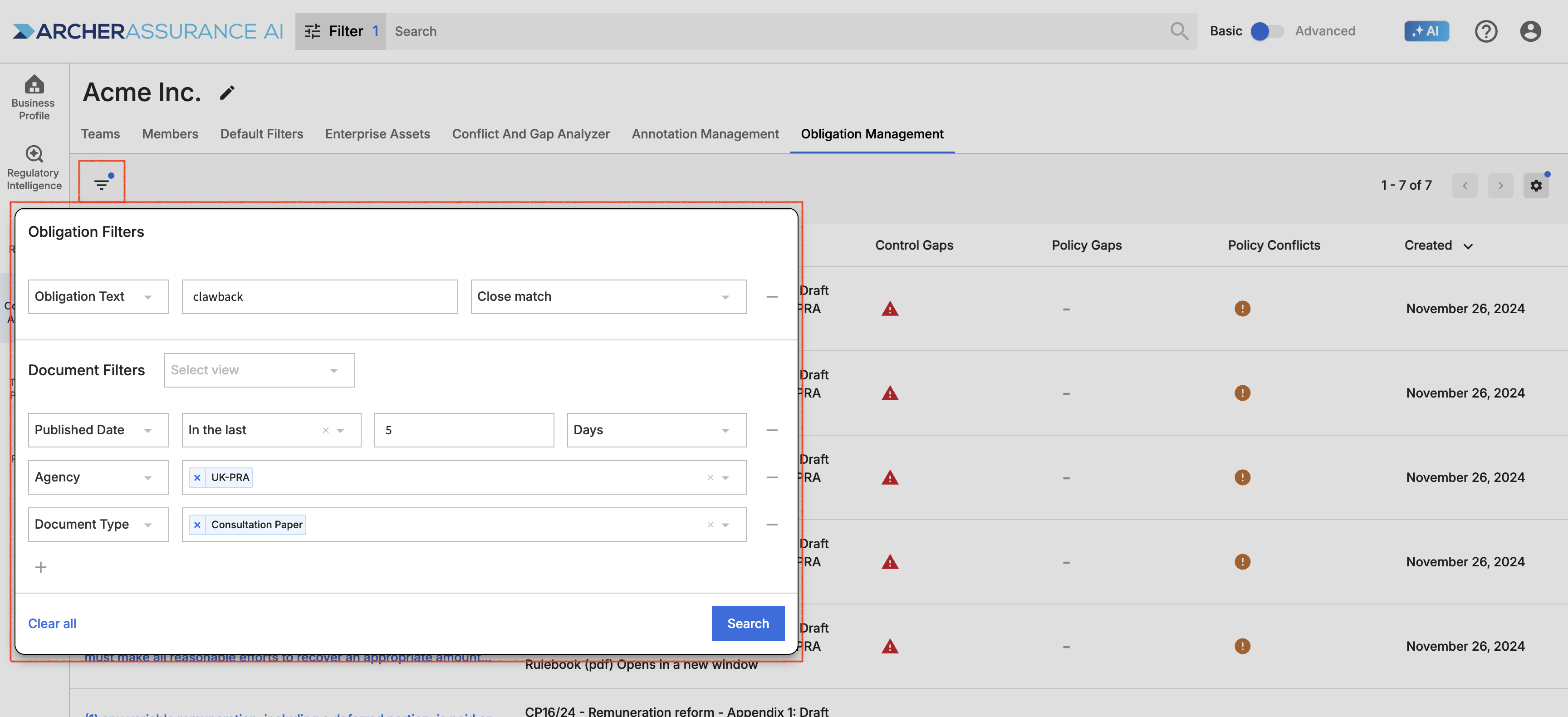Image resolution: width=1568 pixels, height=717 pixels.
Task: Toggle Basic/Advanced search switch
Action: 1267,31
